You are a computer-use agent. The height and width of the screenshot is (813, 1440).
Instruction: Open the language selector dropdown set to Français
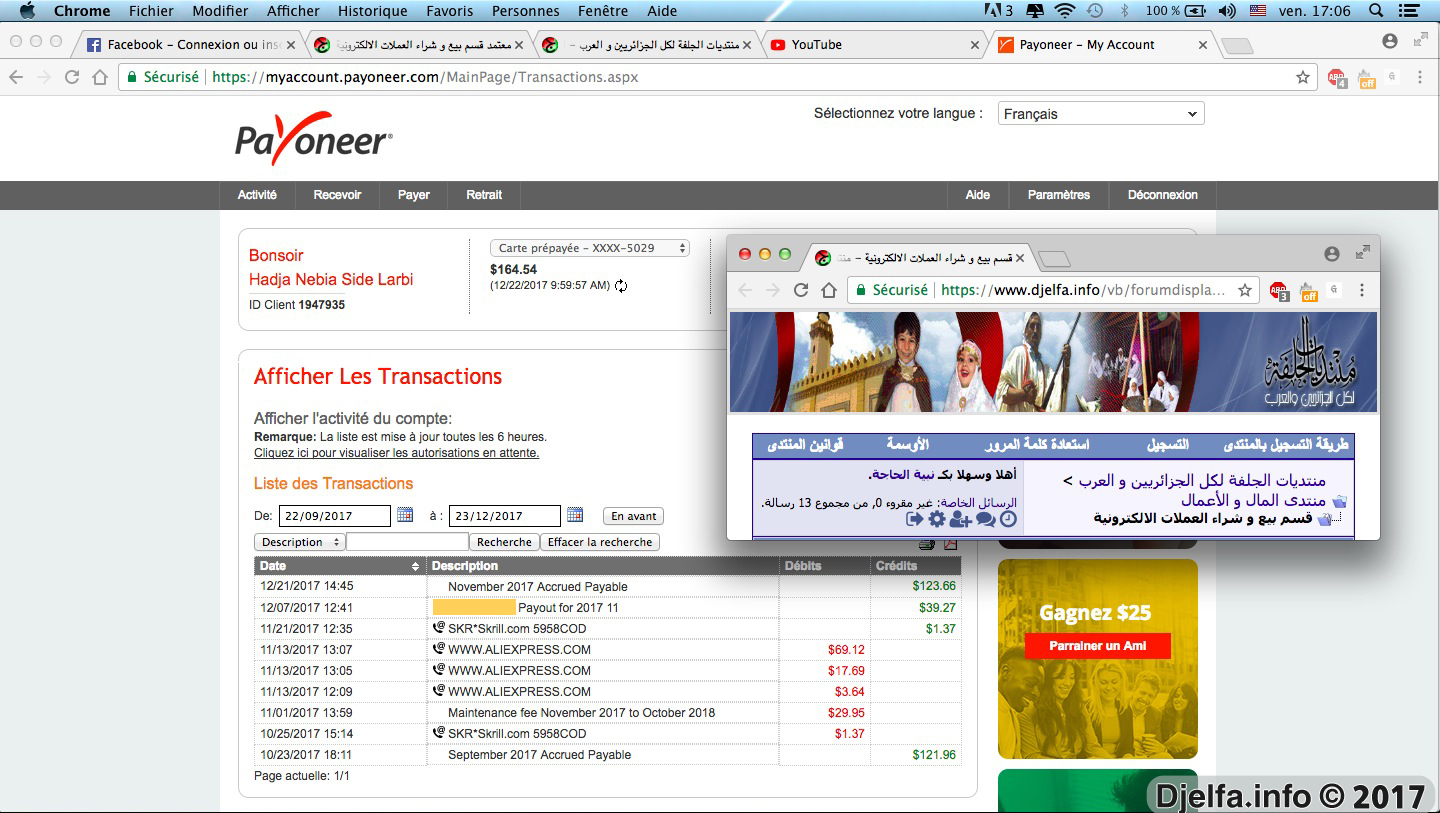click(1101, 114)
